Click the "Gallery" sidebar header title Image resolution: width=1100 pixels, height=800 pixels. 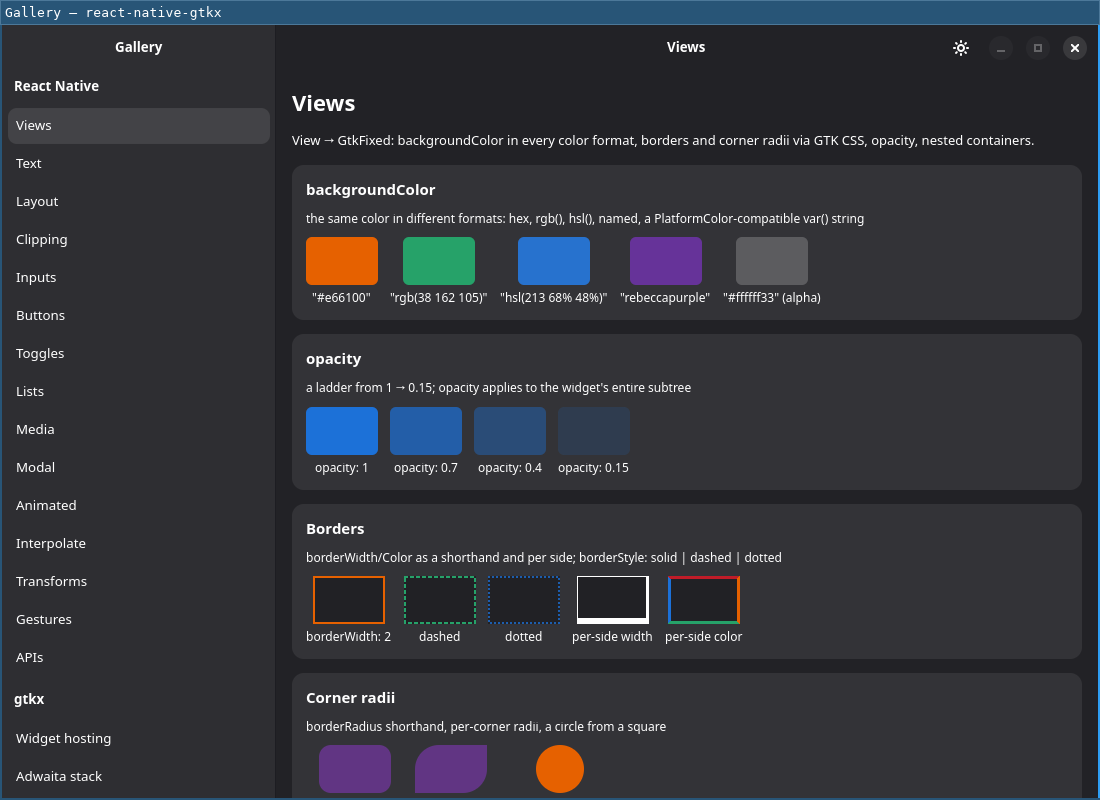pos(138,47)
